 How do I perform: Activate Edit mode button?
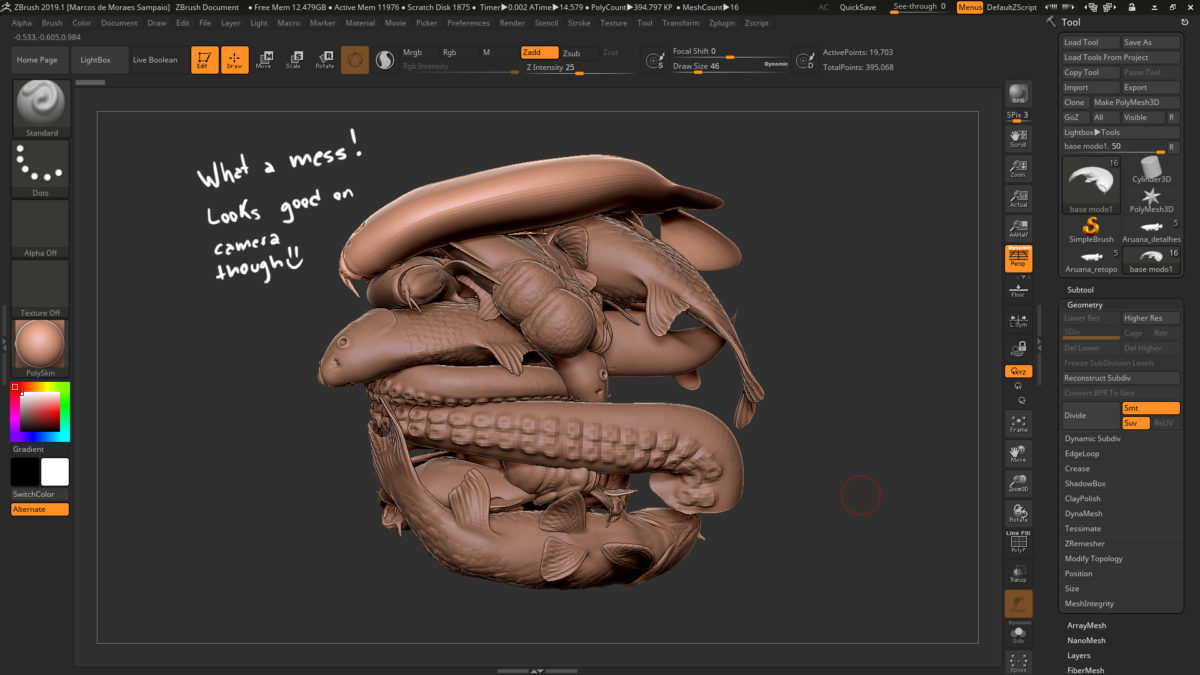pos(204,60)
